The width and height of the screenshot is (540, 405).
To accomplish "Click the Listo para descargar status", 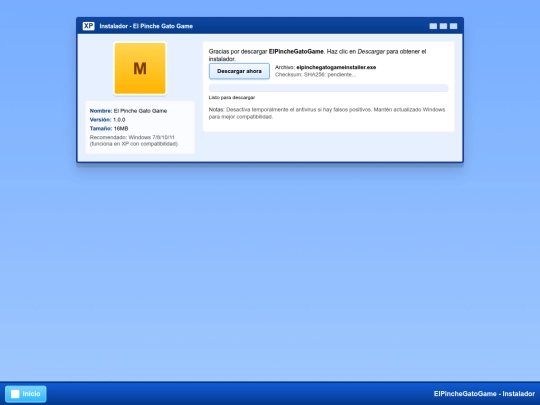I will [x=232, y=97].
